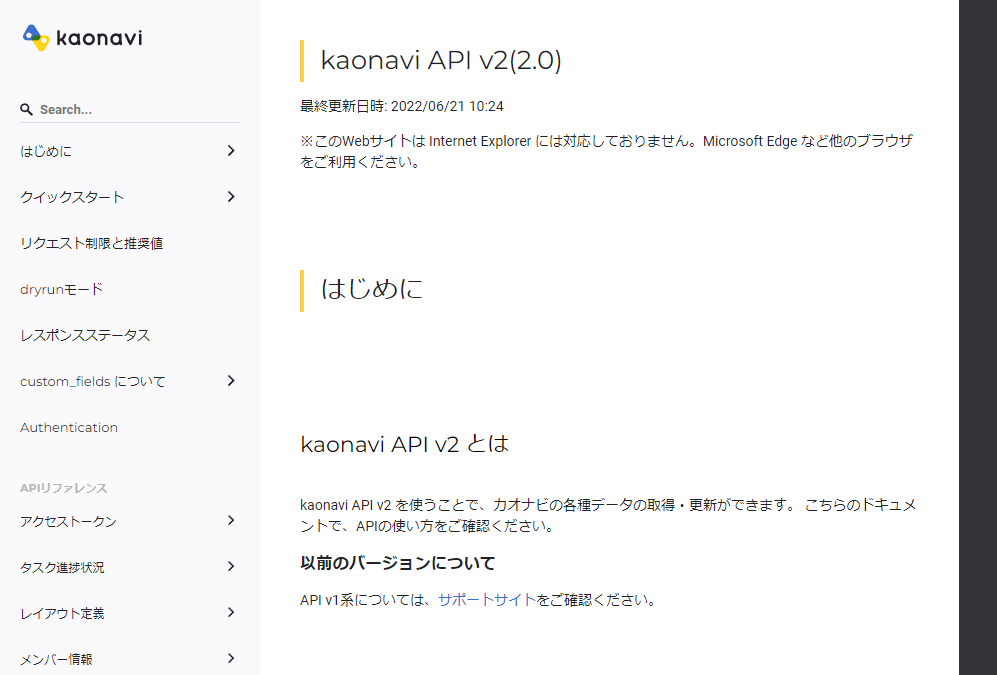997x675 pixels.
Task: Open リクエスト制限と推奨値 in sidebar
Action: 92,243
